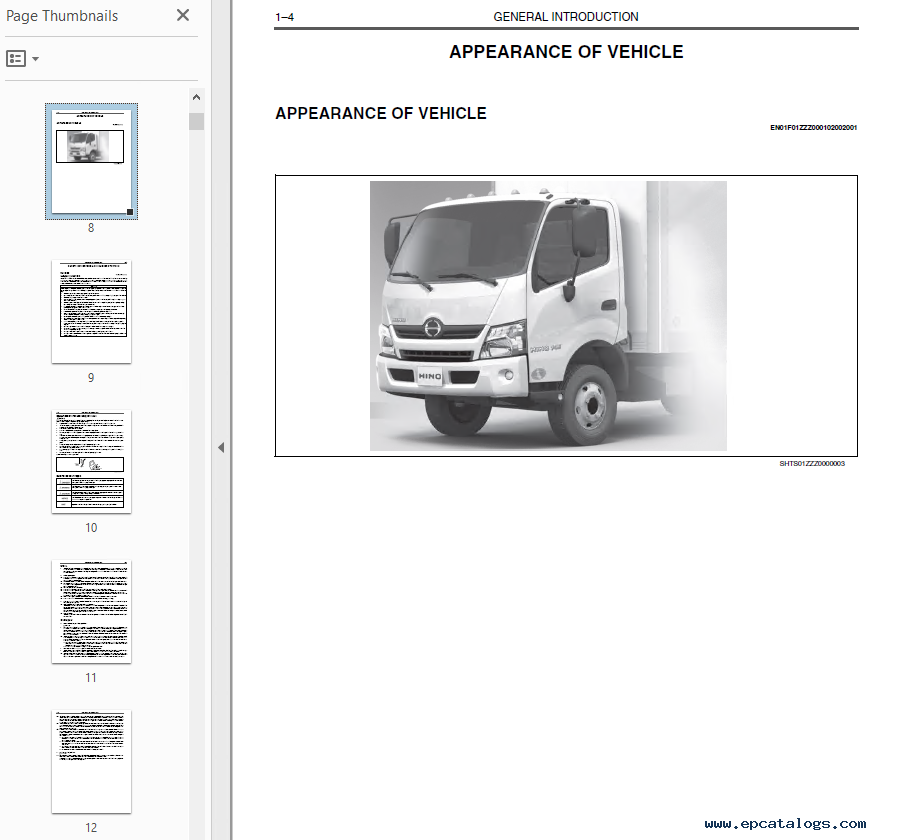
Task: Click the Page Thumbnails panel title
Action: point(62,16)
